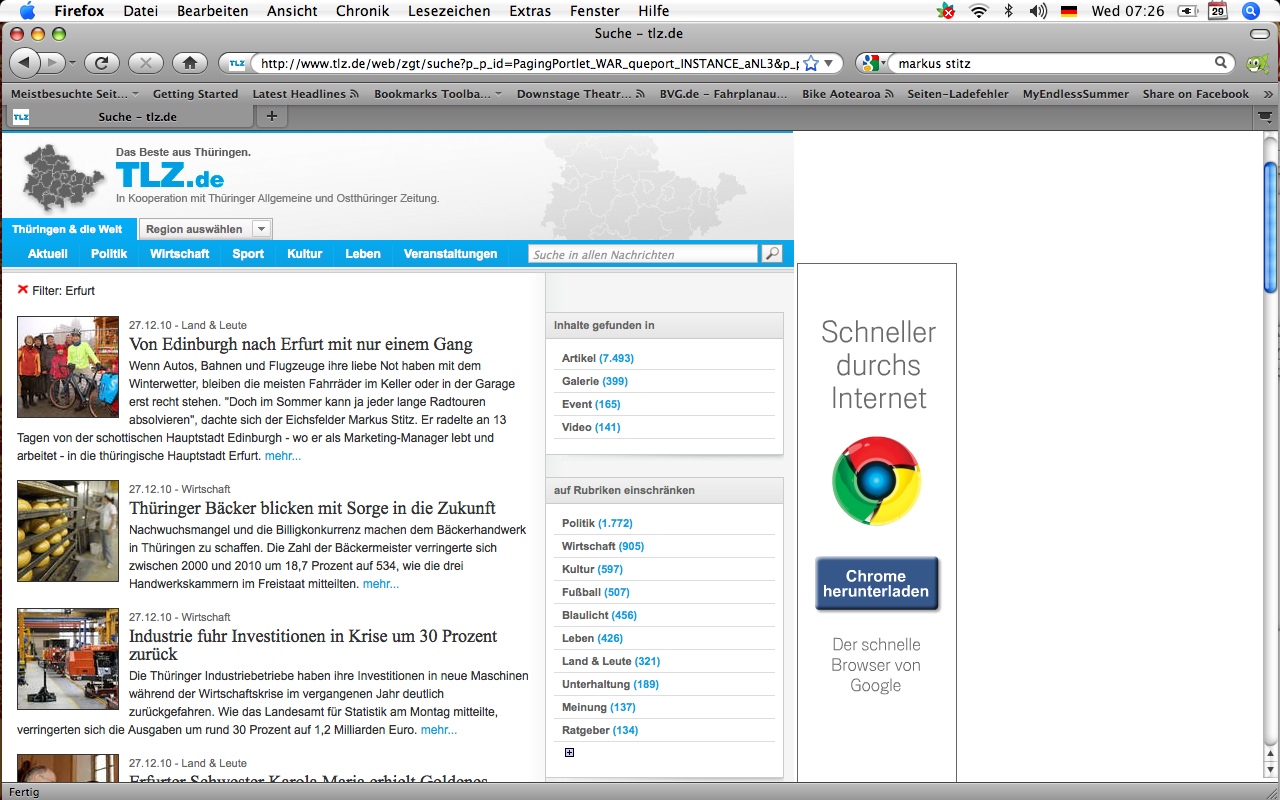Click the Stop loading button
This screenshot has width=1280, height=800.
[x=145, y=63]
